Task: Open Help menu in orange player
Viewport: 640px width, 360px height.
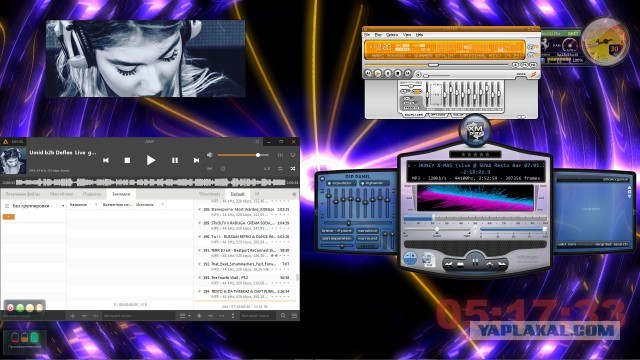Action: (x=419, y=35)
